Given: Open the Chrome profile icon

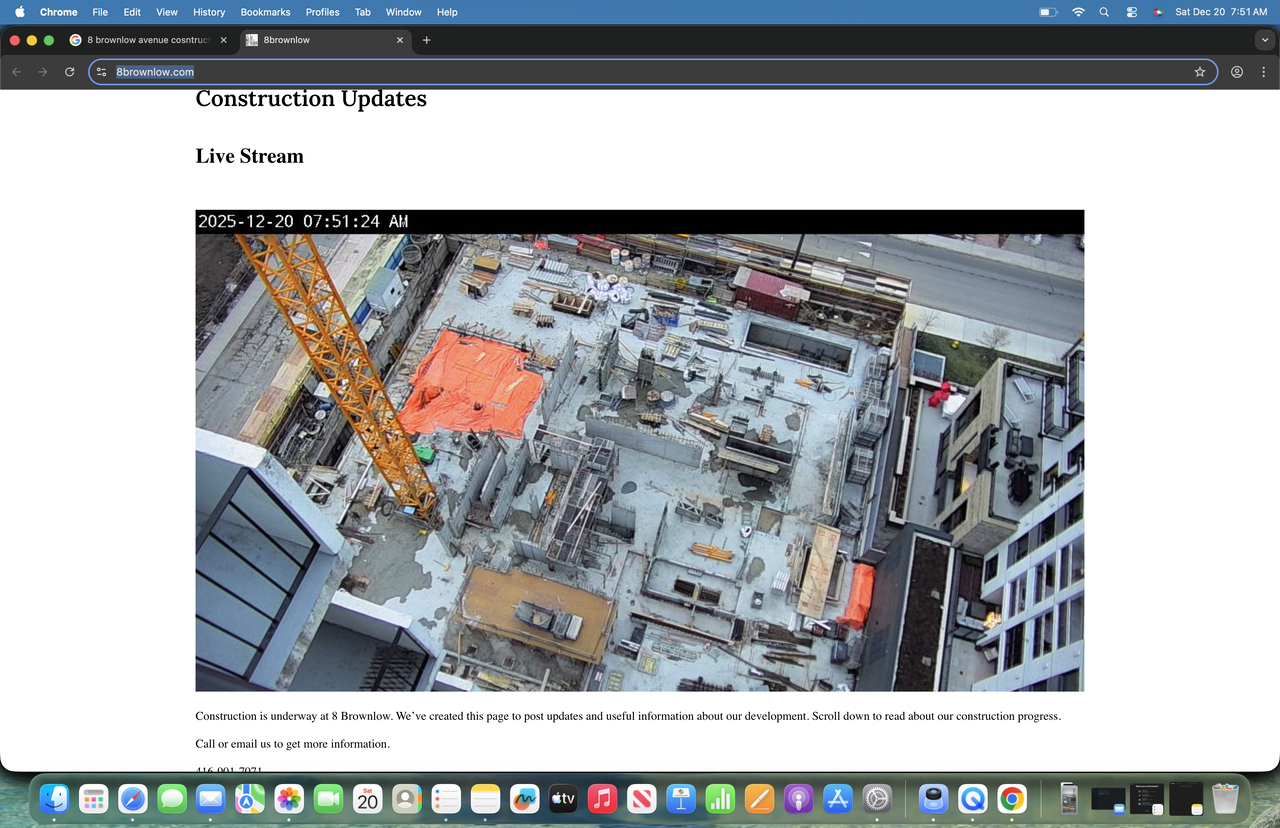Looking at the screenshot, I should tap(1237, 72).
